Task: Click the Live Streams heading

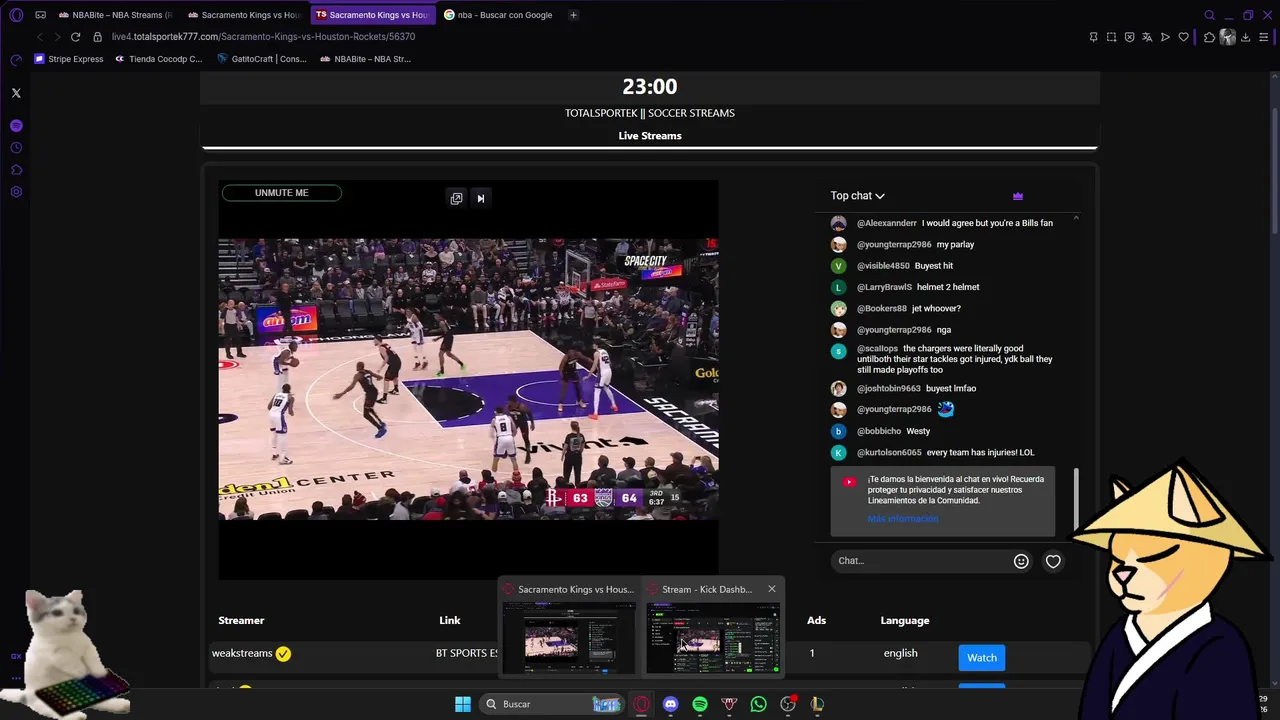Action: [650, 136]
